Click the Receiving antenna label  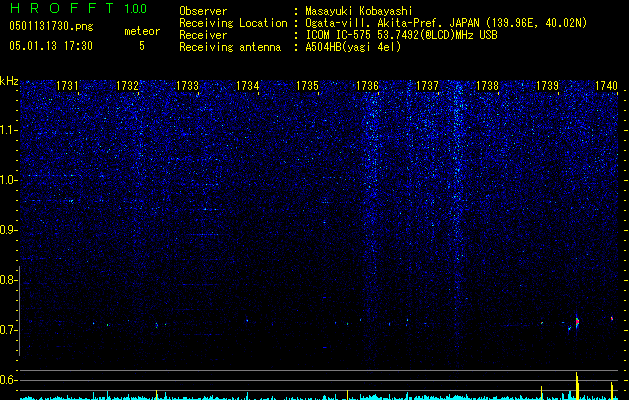(230, 47)
